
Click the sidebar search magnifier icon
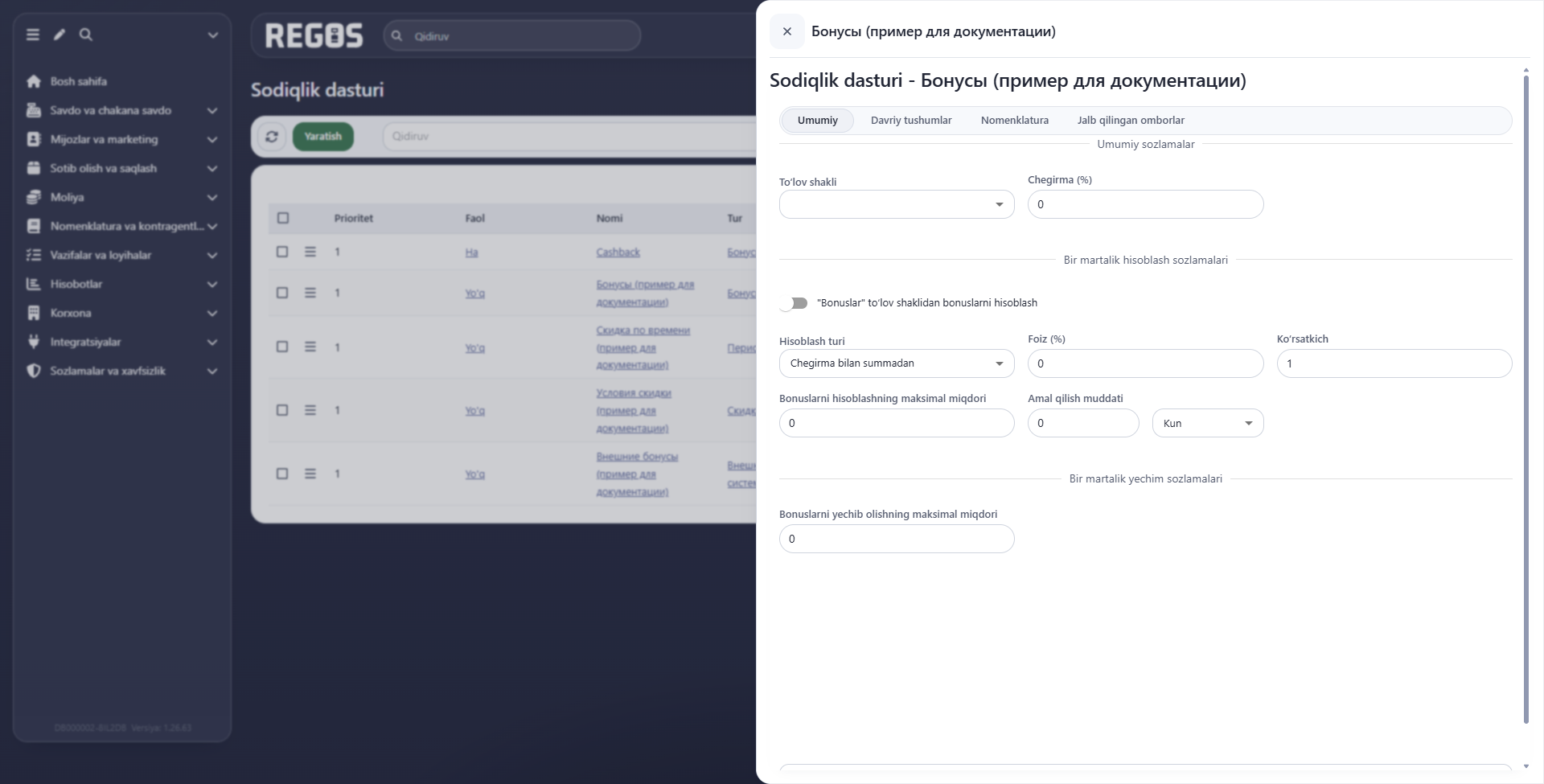pyautogui.click(x=86, y=35)
